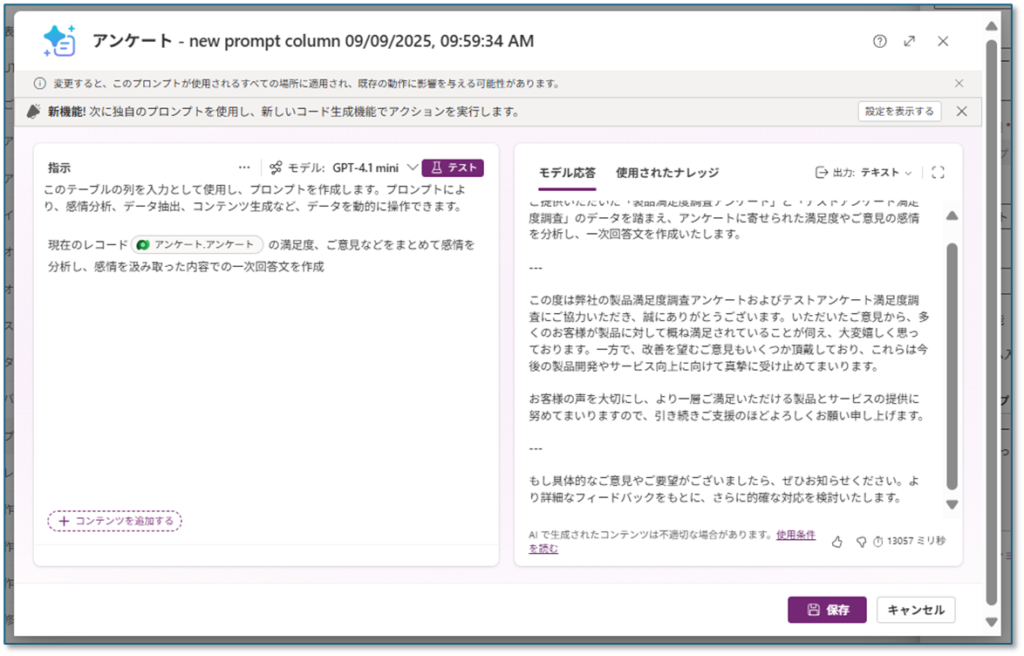
Task: Open the three-dot menu beside 指示
Action: point(244,168)
